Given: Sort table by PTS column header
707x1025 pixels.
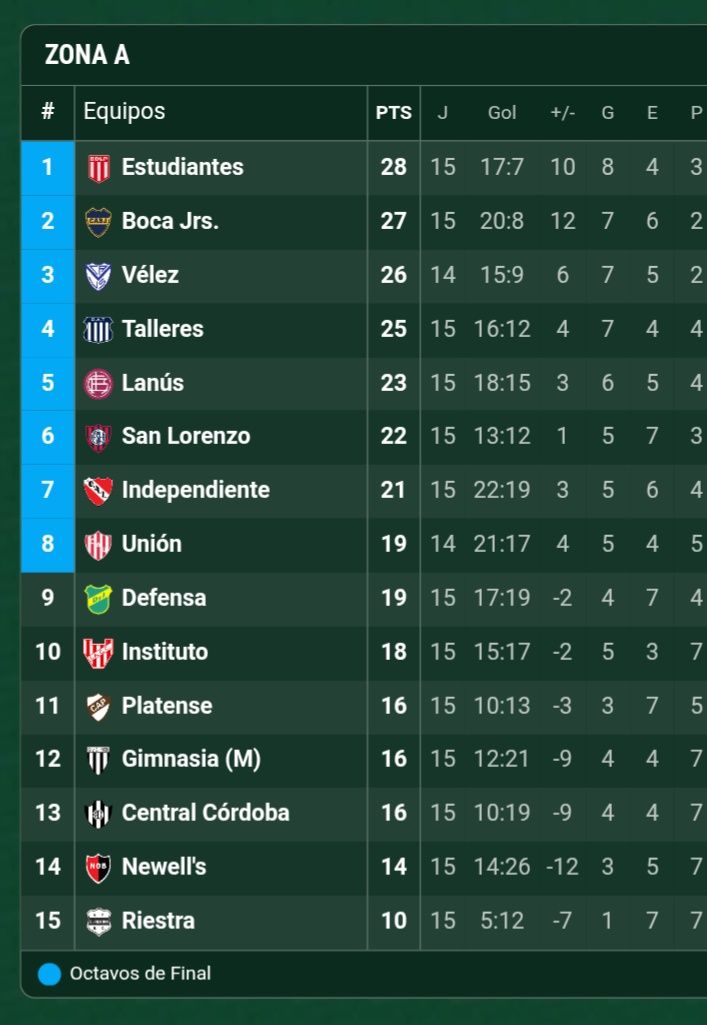Looking at the screenshot, I should pos(393,113).
